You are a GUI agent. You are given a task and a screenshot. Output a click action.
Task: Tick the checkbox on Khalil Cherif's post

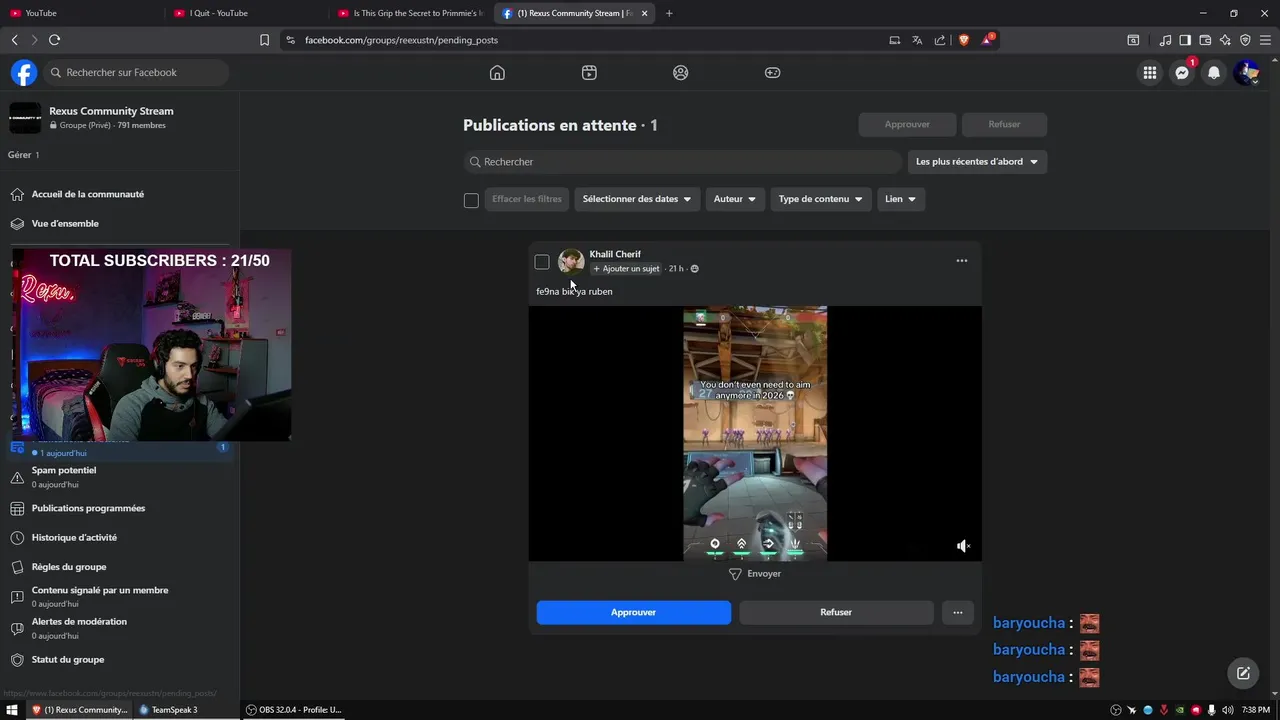[x=542, y=262]
